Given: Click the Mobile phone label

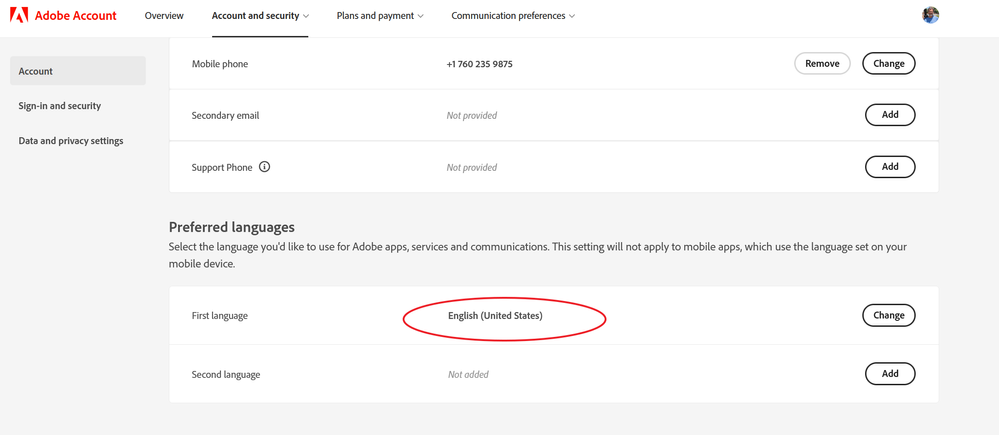Looking at the screenshot, I should tap(220, 64).
